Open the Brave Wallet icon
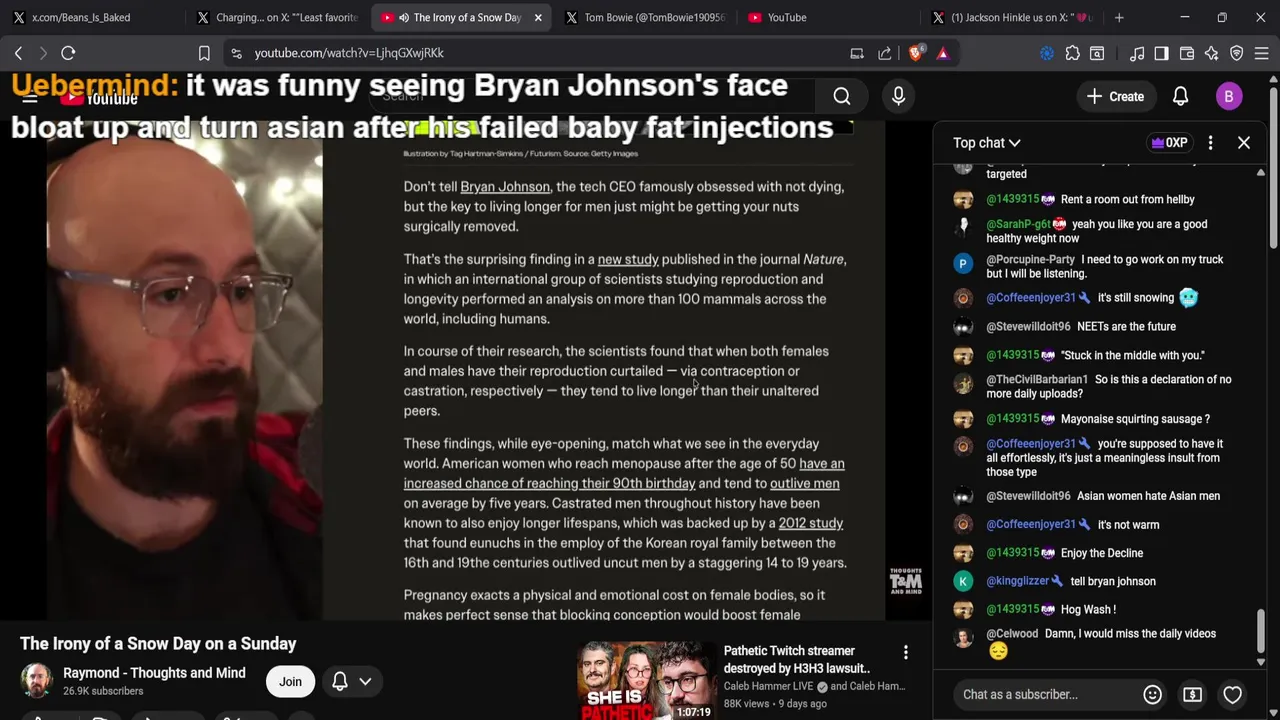This screenshot has width=1280, height=720. tap(1187, 53)
